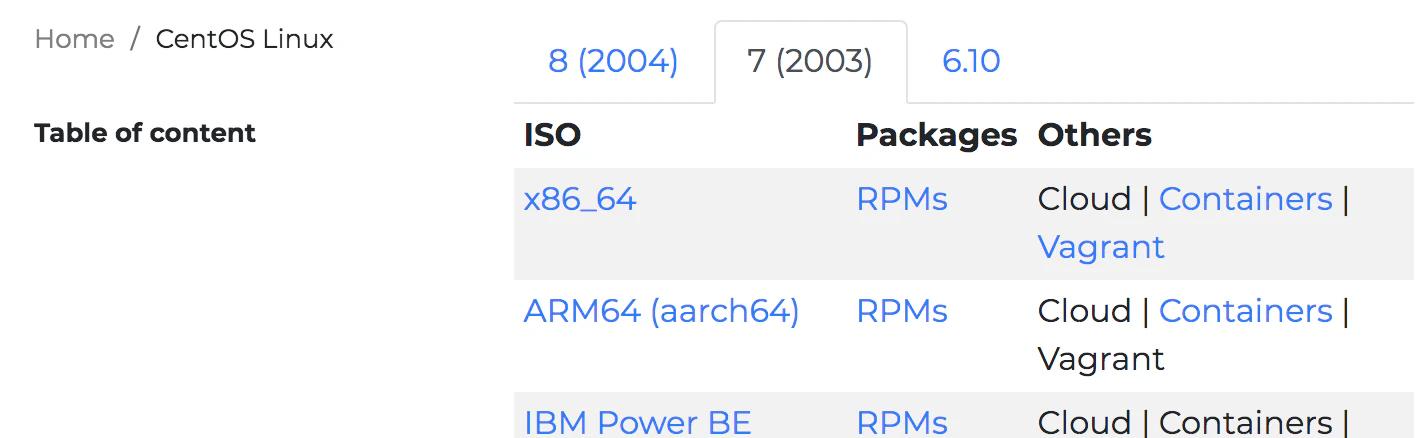Click the Others column header
Image resolution: width=1420 pixels, height=438 pixels.
tap(1095, 135)
